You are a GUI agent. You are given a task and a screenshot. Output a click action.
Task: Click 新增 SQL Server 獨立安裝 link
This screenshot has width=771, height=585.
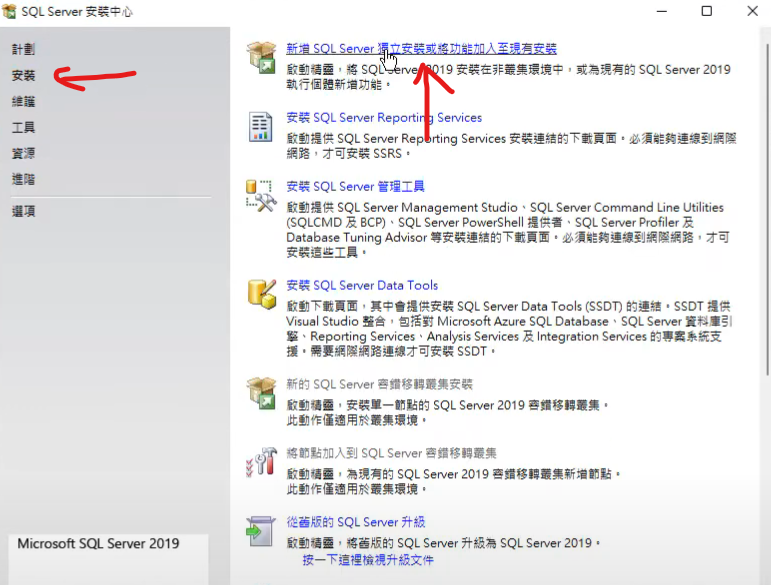[x=421, y=49]
